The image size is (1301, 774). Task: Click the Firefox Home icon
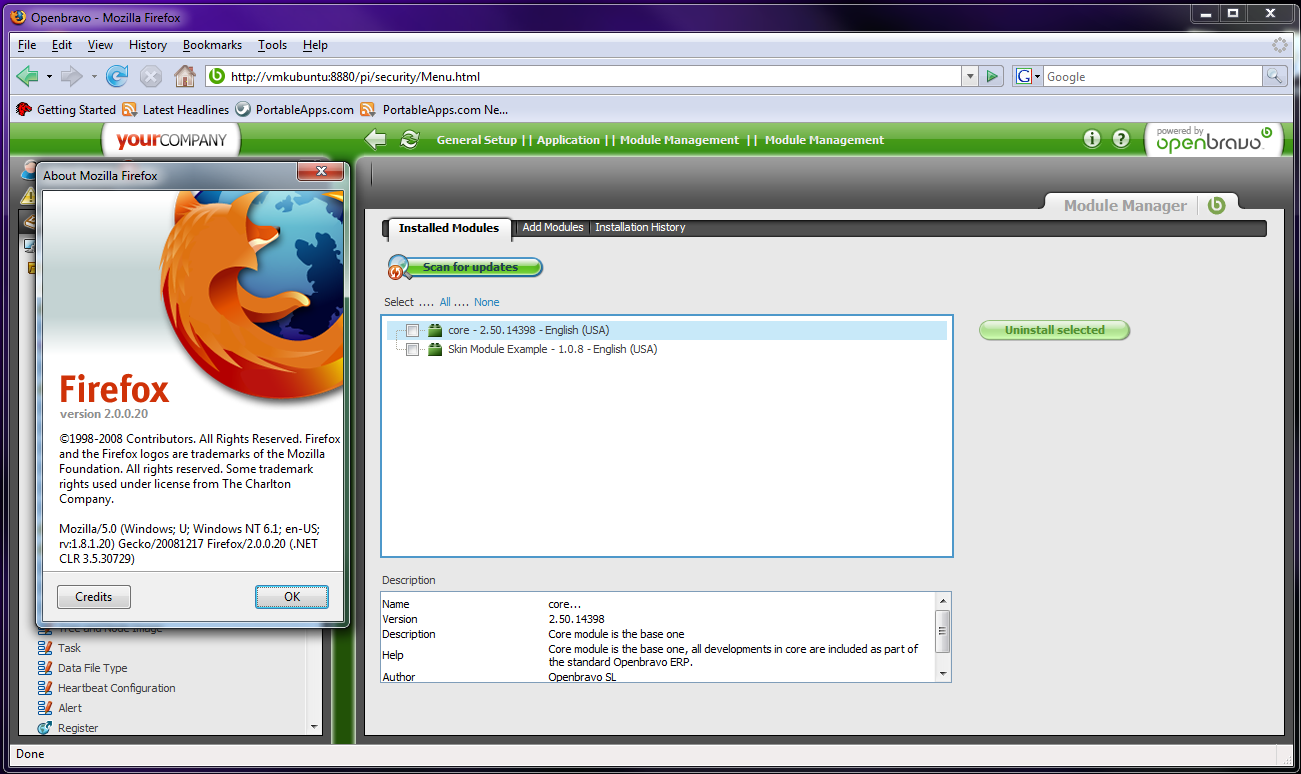tap(184, 76)
